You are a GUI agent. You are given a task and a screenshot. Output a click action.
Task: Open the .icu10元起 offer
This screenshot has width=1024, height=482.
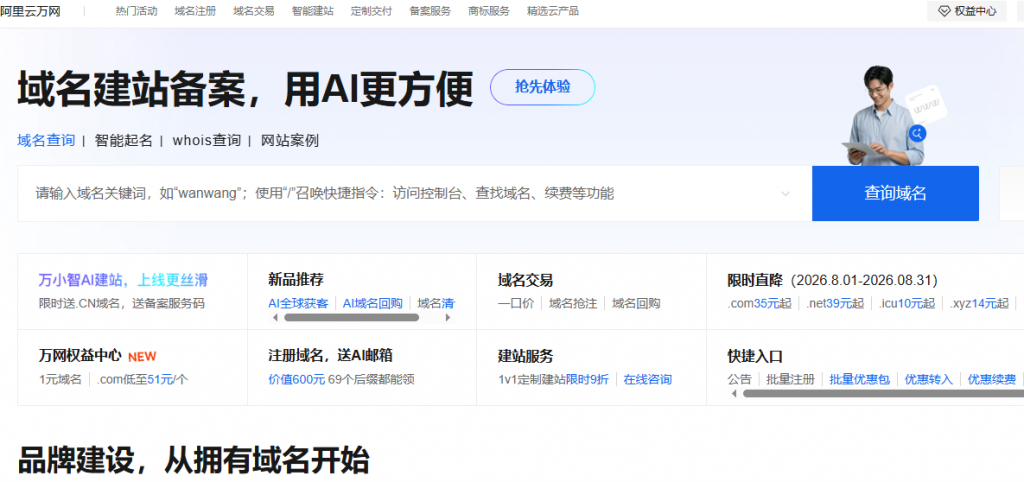[906, 303]
